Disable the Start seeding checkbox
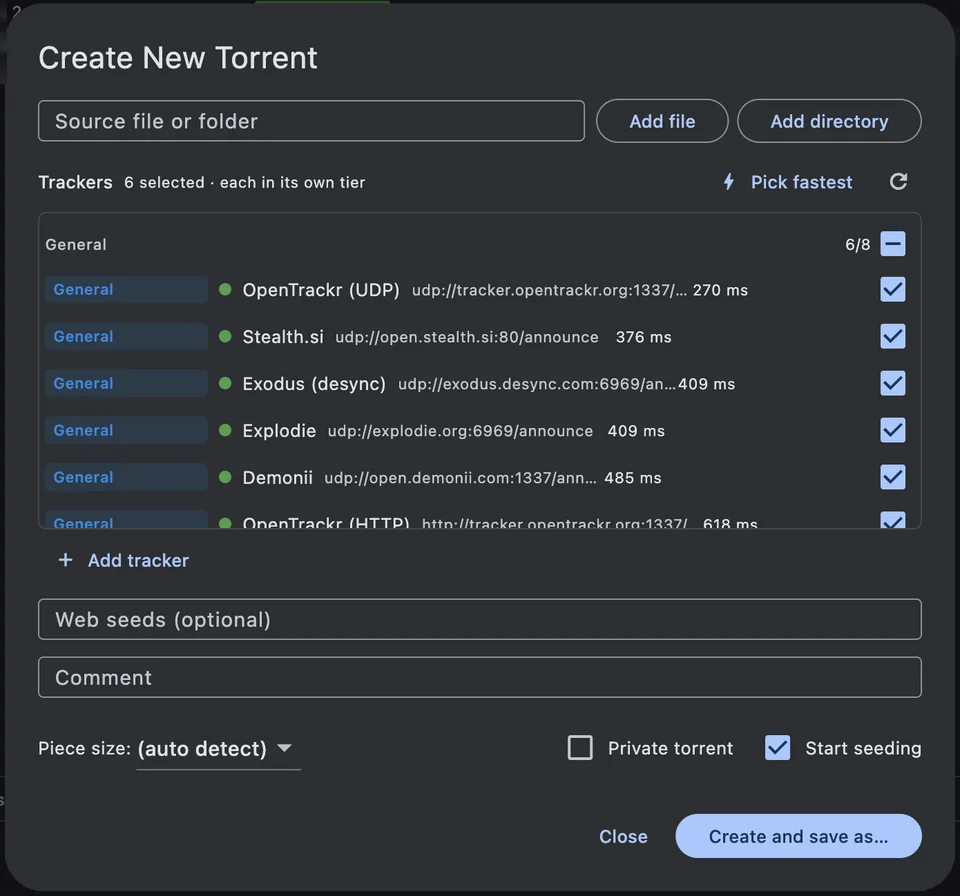This screenshot has height=896, width=960. [778, 748]
